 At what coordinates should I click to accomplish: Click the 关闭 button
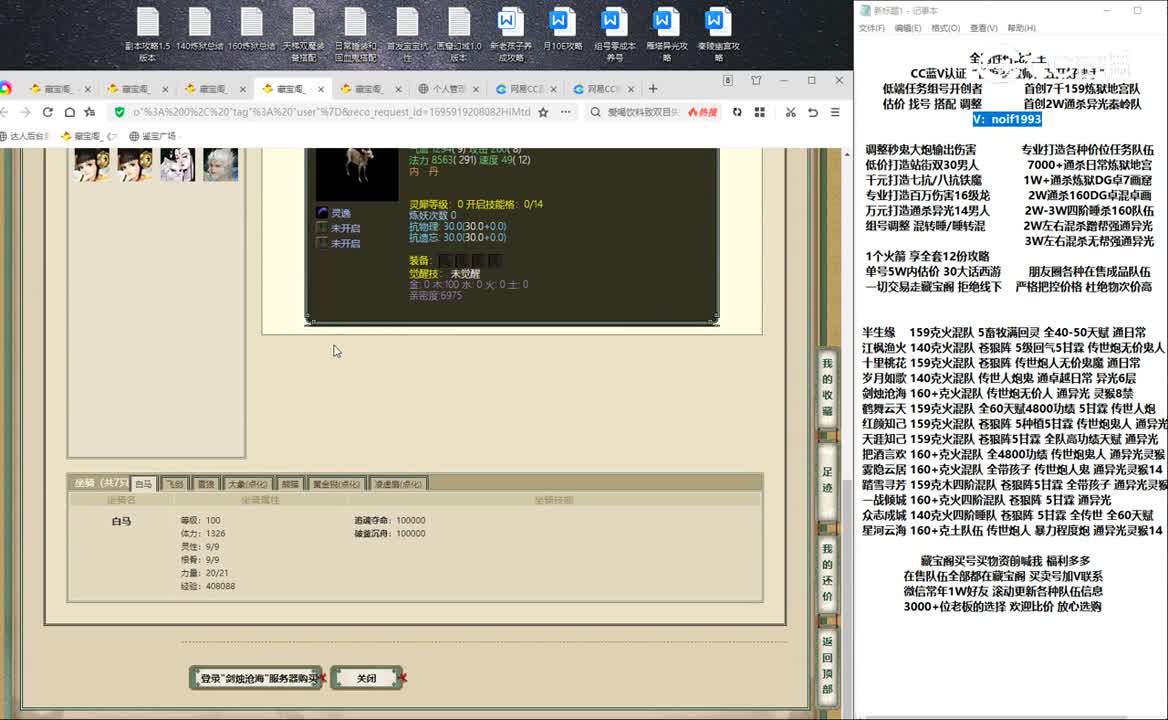pyautogui.click(x=366, y=678)
